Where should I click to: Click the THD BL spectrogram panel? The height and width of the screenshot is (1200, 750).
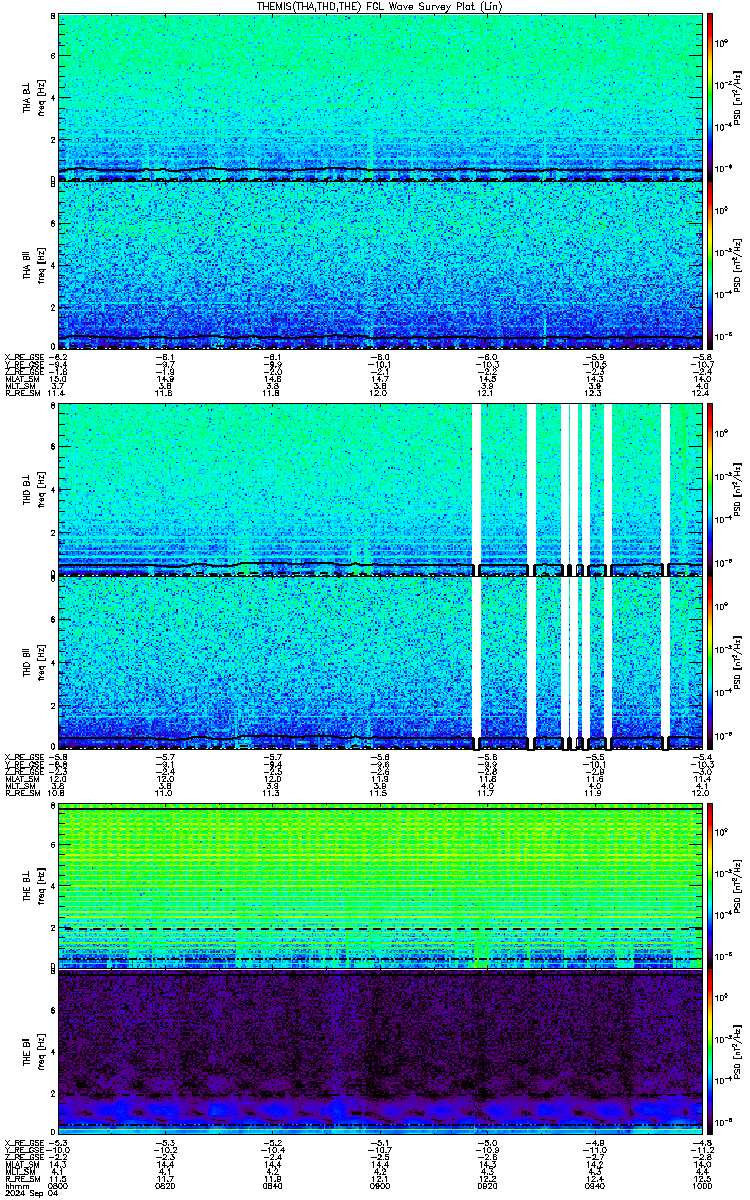[381, 491]
